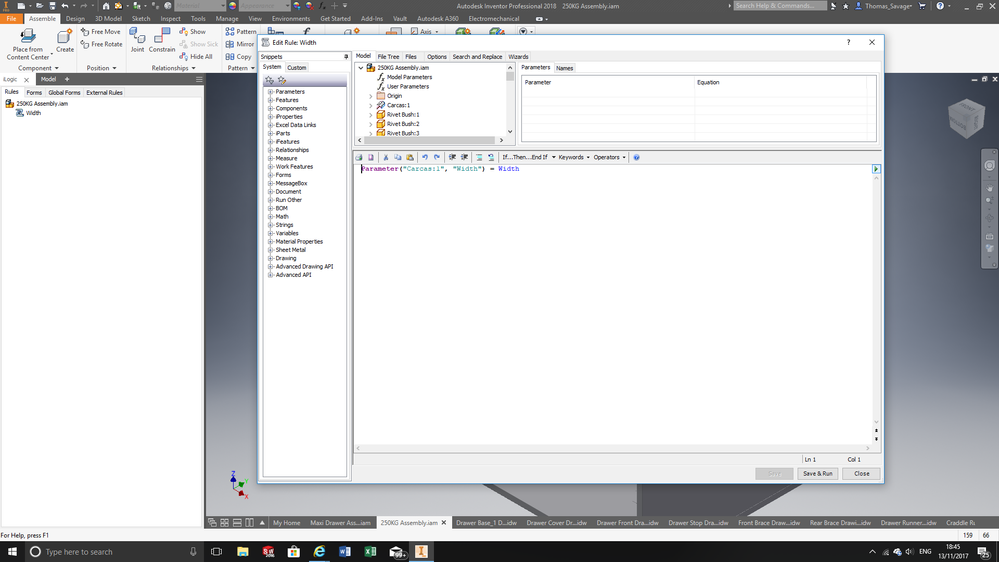
Task: Click the Save icon in Quick Access toolbar
Action: [52, 6]
